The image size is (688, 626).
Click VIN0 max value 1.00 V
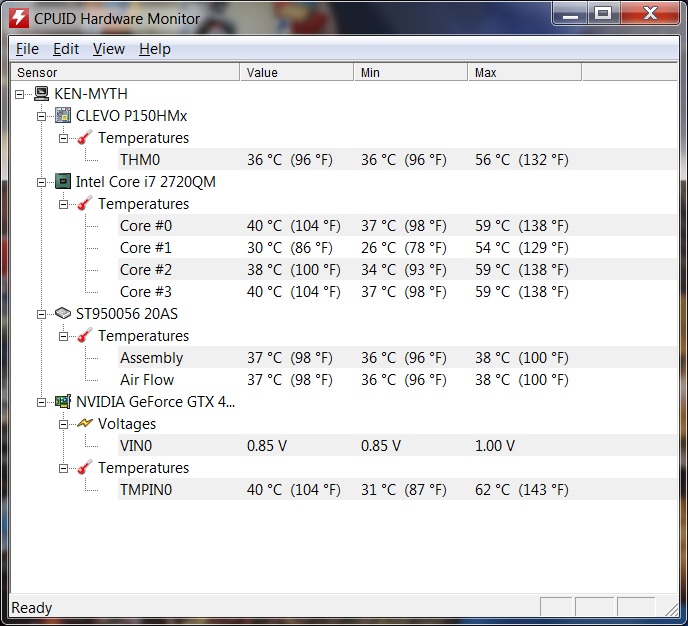(495, 445)
